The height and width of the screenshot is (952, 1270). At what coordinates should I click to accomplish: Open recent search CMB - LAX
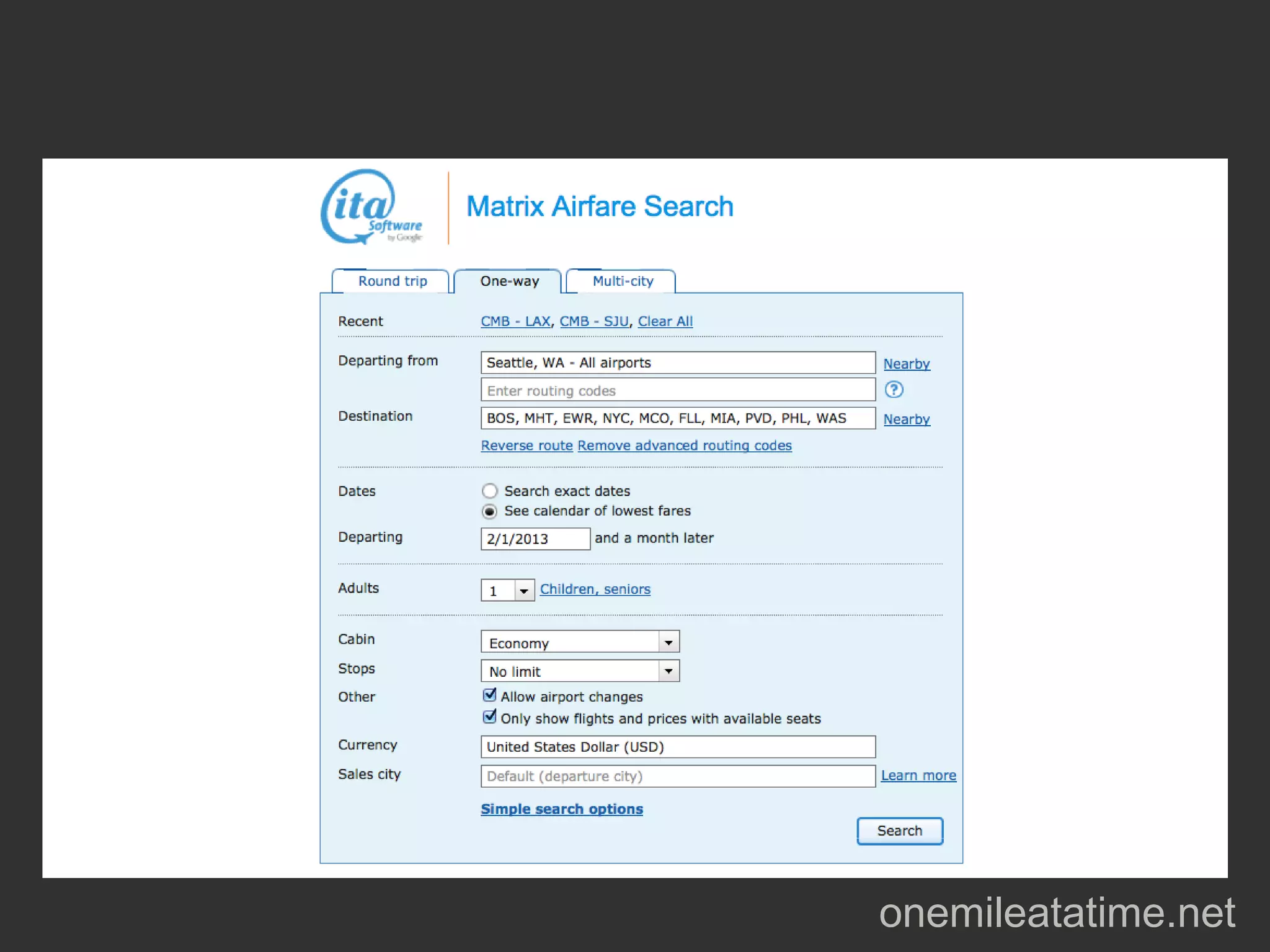pyautogui.click(x=515, y=322)
